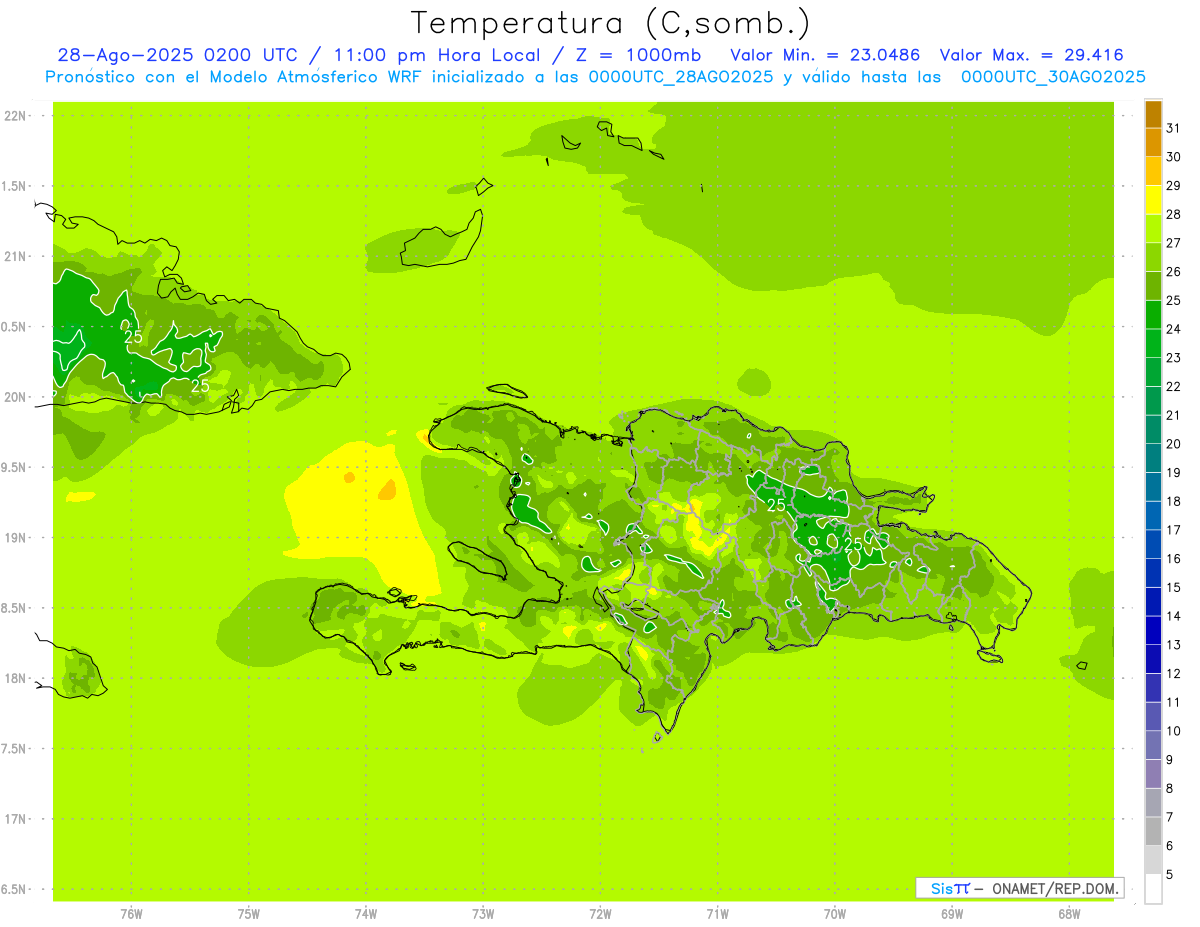
Task: Click the color scale label 11
Action: (x=1173, y=702)
